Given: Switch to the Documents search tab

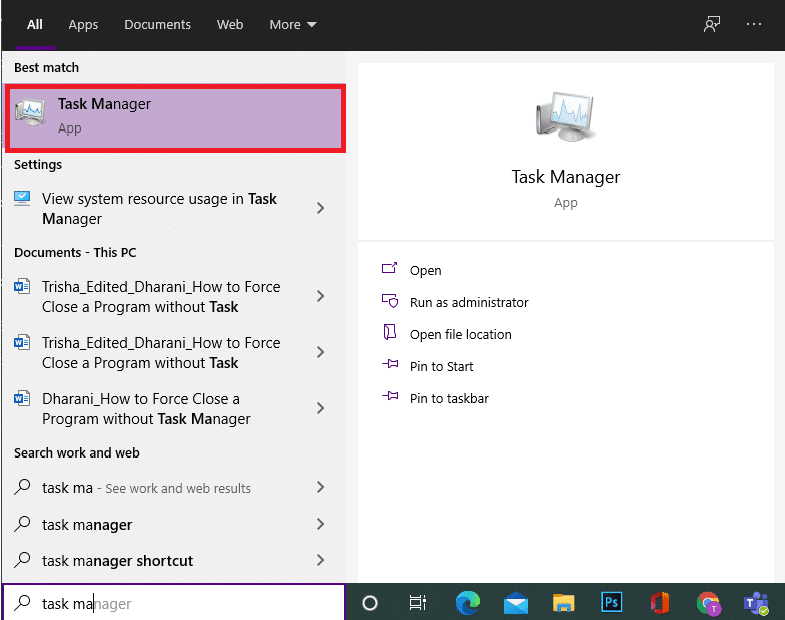Looking at the screenshot, I should [x=157, y=25].
